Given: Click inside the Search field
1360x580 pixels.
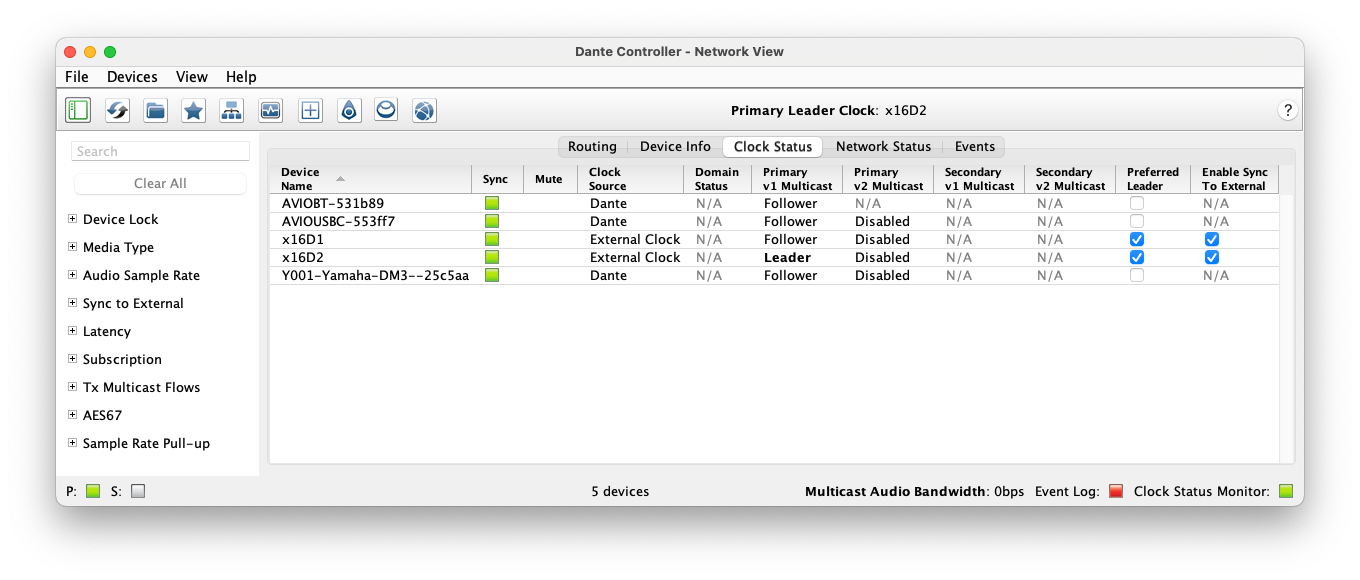Looking at the screenshot, I should (160, 151).
